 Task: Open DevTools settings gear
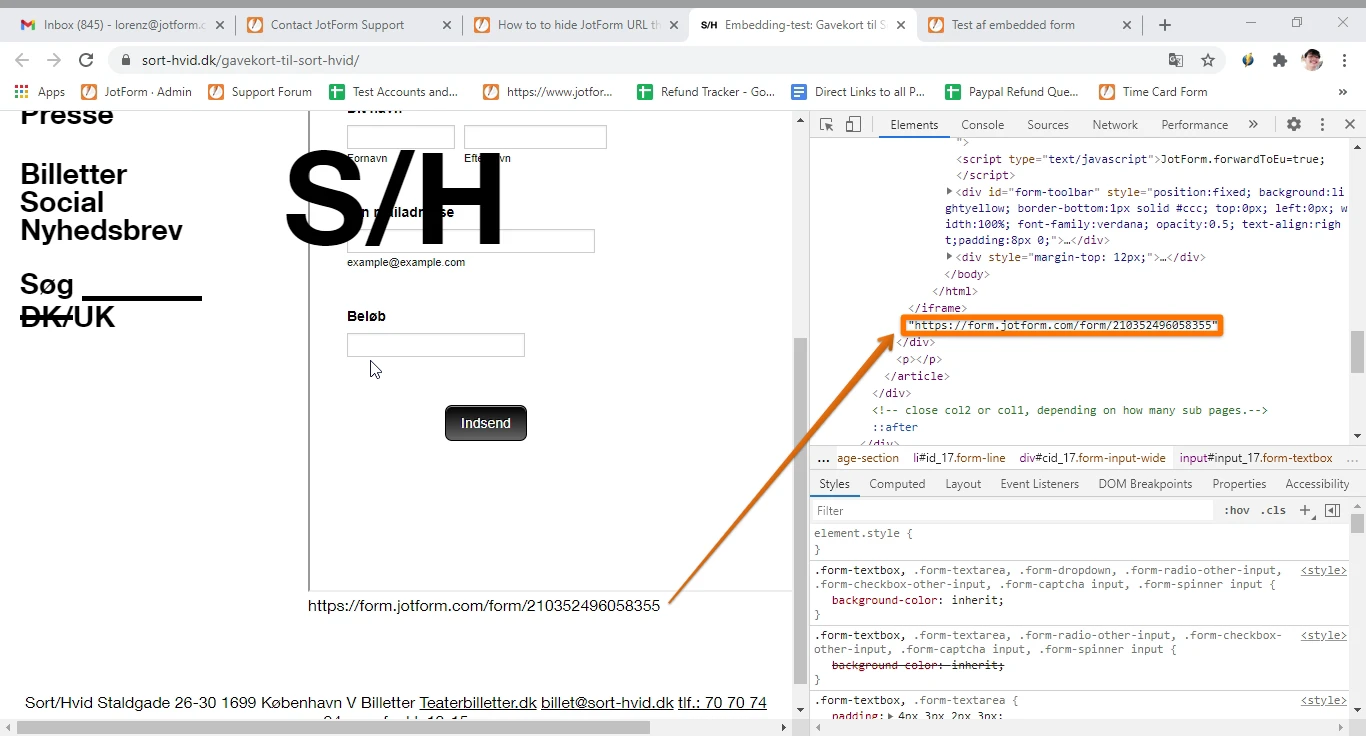pos(1294,124)
